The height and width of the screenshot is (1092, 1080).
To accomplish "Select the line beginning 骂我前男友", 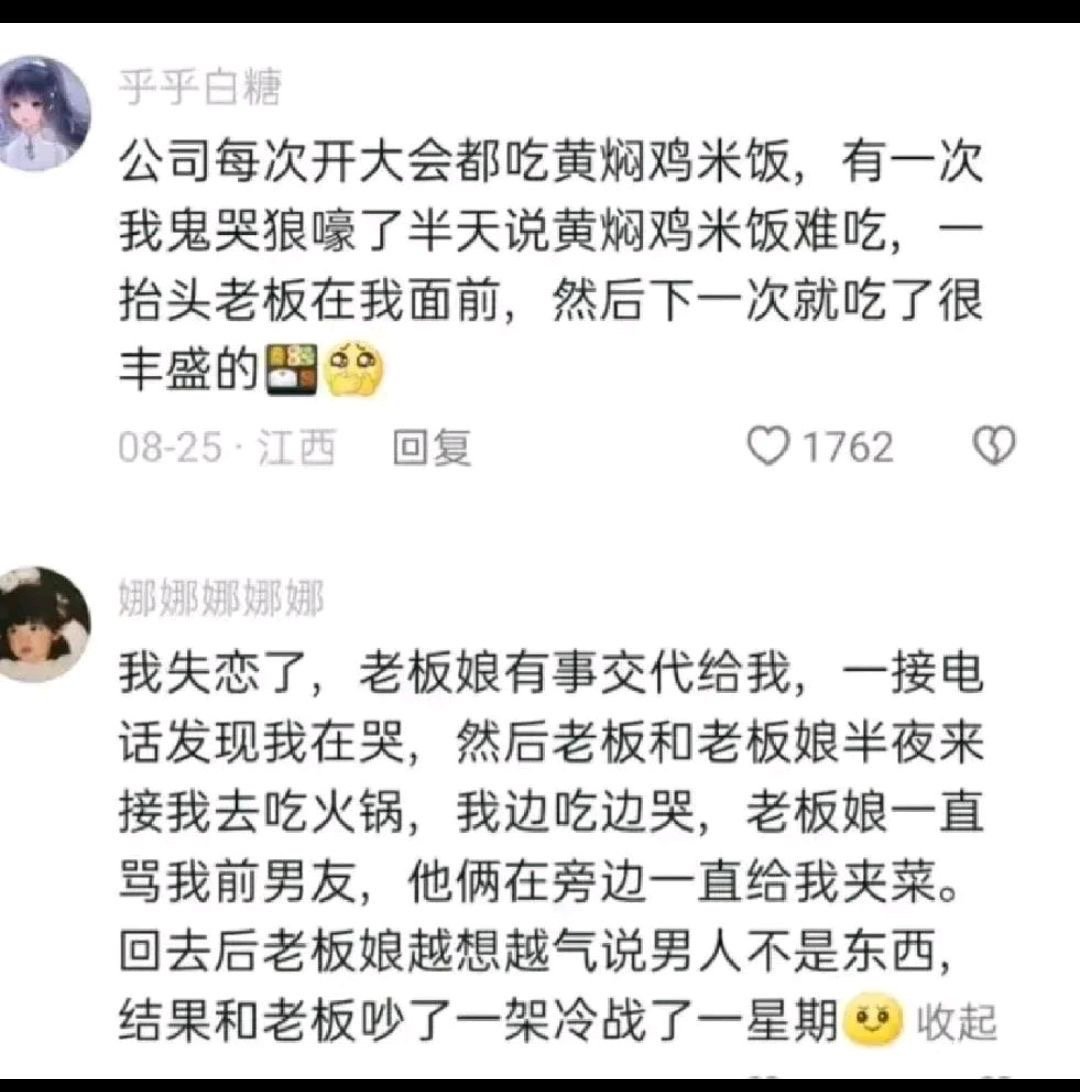I will coord(538,882).
